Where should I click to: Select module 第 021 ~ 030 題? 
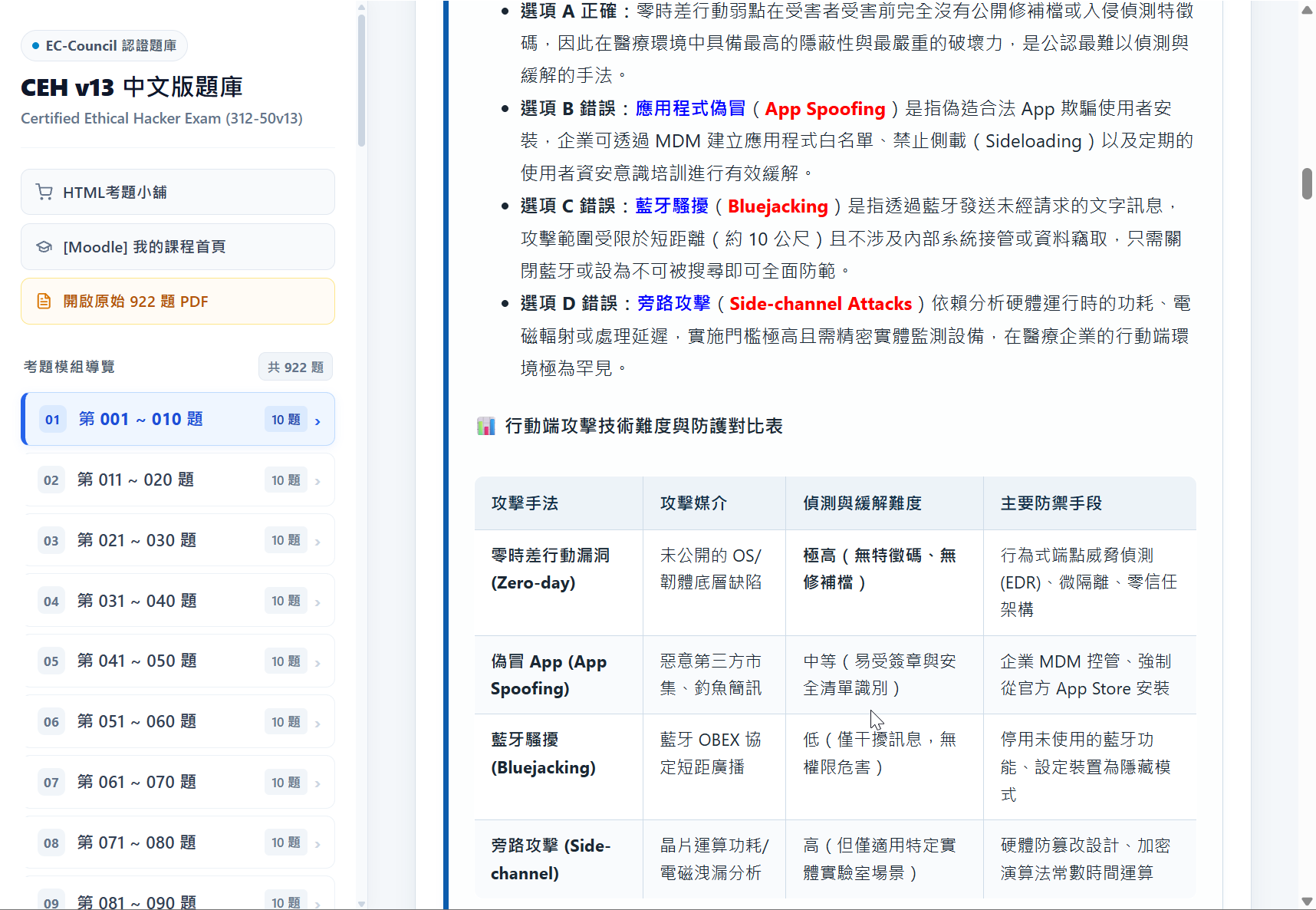point(178,540)
